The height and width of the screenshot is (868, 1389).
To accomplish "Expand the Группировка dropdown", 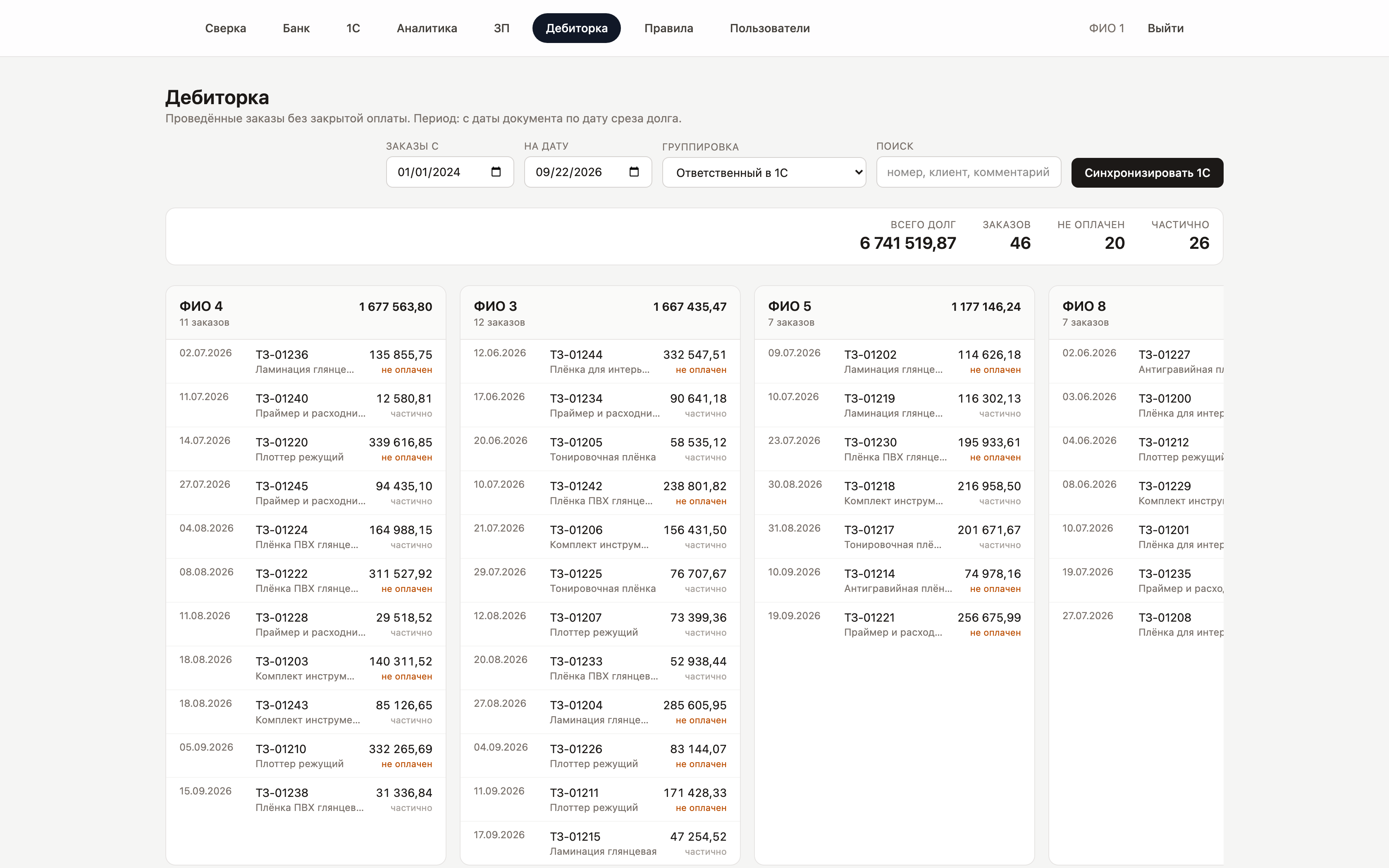I will click(764, 172).
